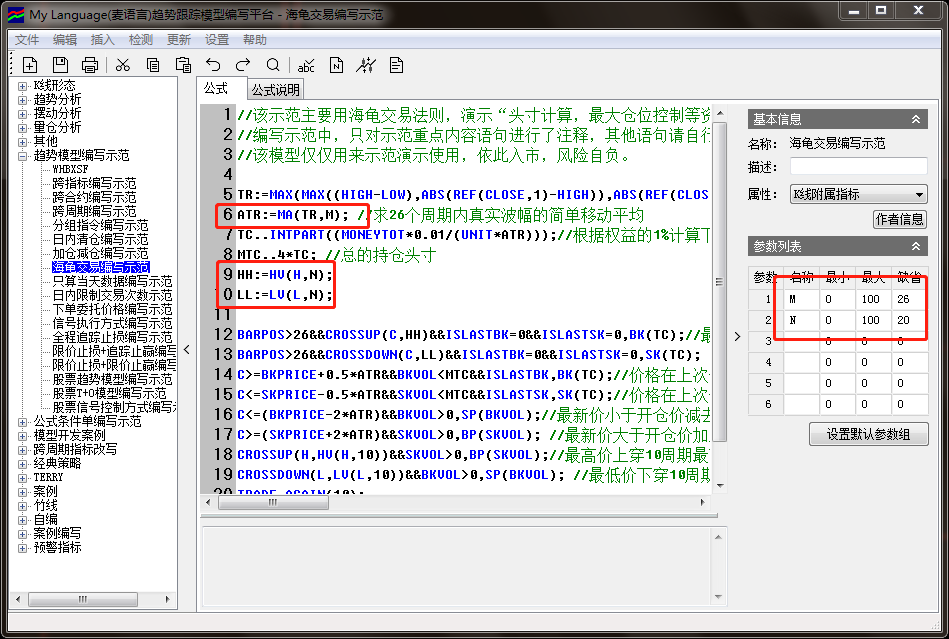The height and width of the screenshot is (639, 949).
Task: Collapse the 参数列表 panel section
Action: pos(915,246)
